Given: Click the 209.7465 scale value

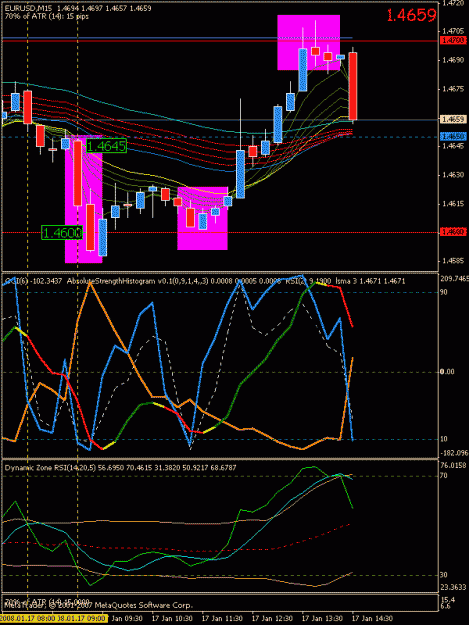Looking at the screenshot, I should (454, 279).
